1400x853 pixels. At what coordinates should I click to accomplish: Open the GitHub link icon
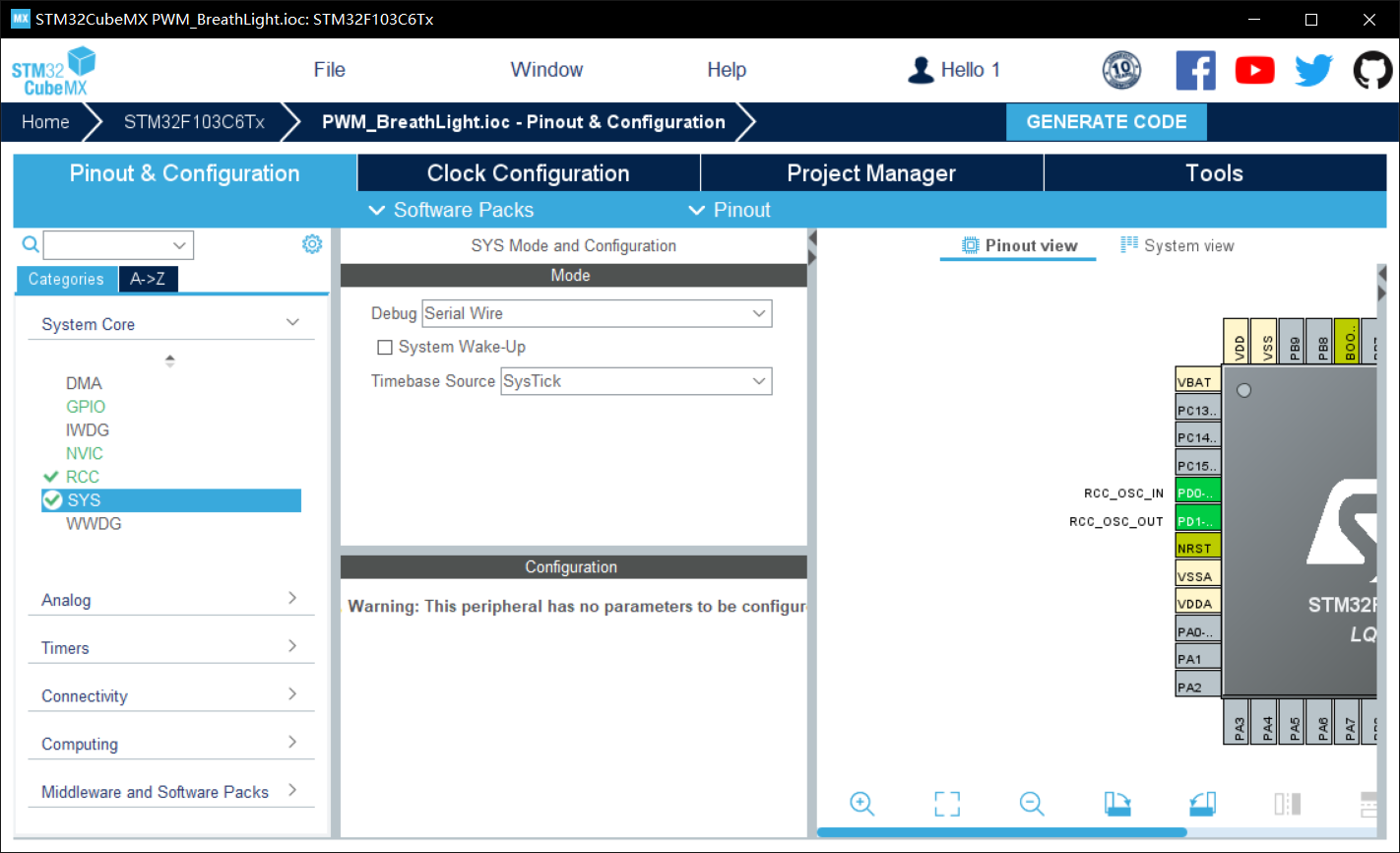pos(1372,70)
